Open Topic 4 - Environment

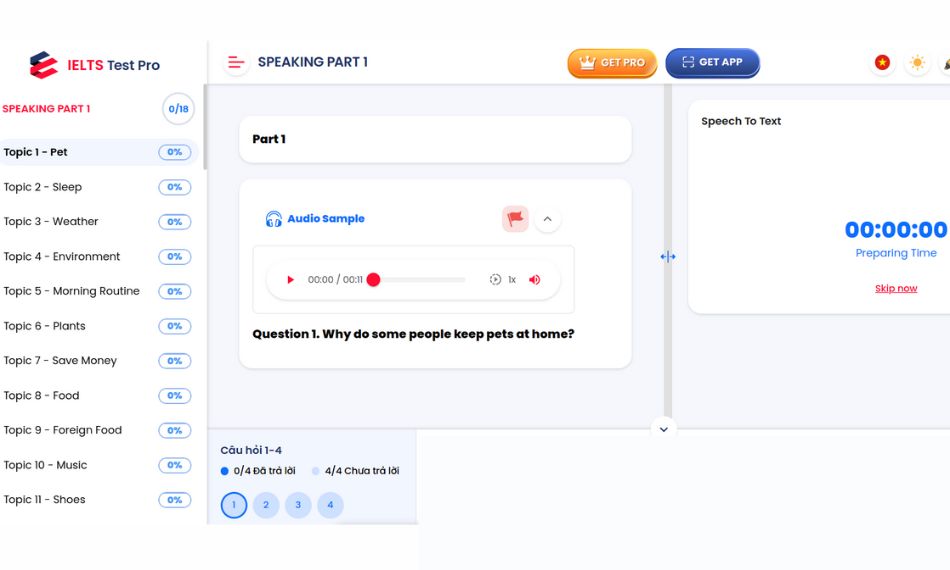click(62, 257)
